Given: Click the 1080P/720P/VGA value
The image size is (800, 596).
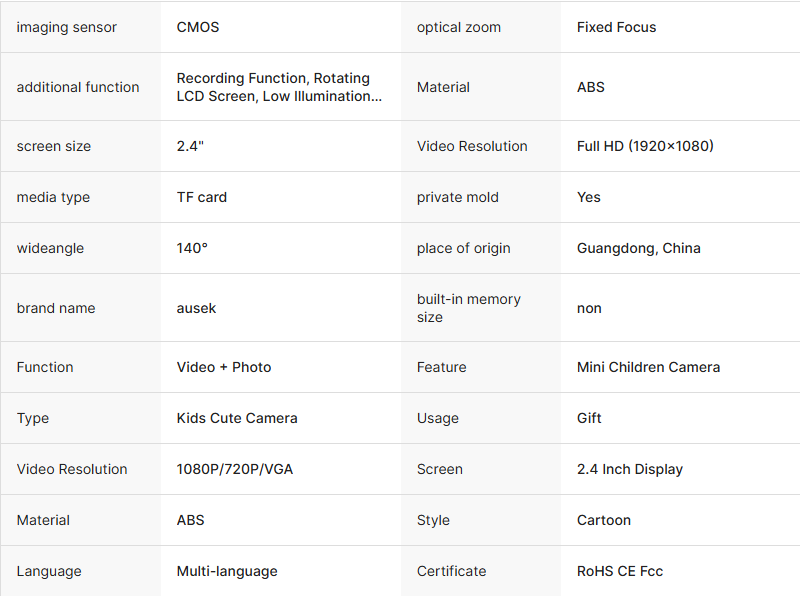Looking at the screenshot, I should [x=235, y=469].
